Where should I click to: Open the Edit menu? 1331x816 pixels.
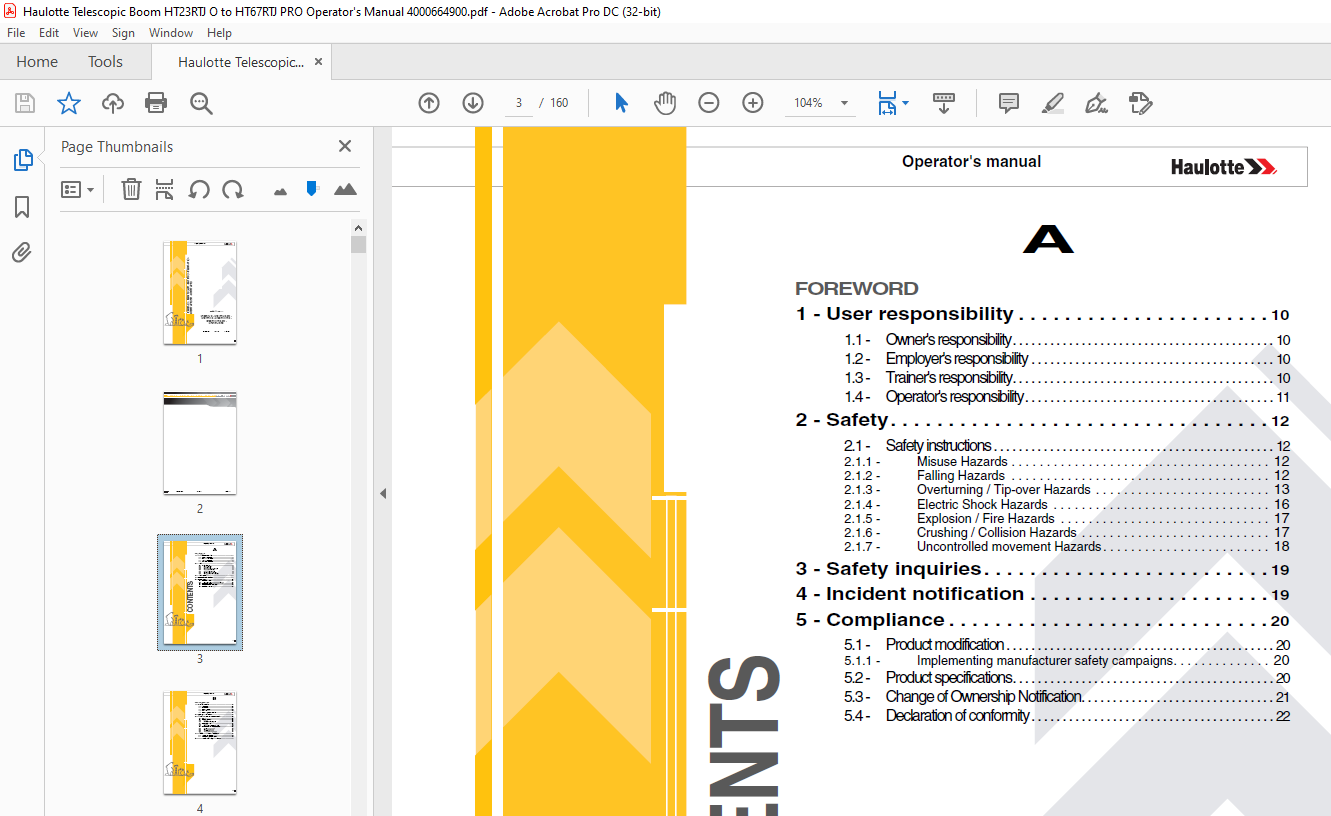pyautogui.click(x=49, y=33)
